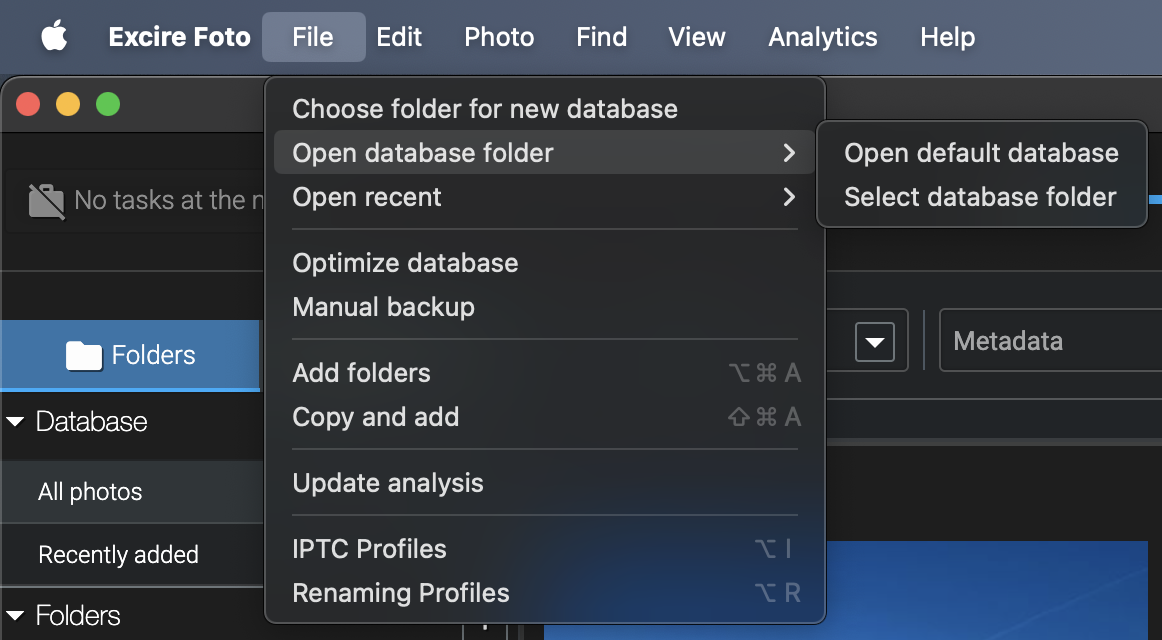The height and width of the screenshot is (640, 1162).
Task: Open the dropdown arrow beside Metadata
Action: [874, 341]
